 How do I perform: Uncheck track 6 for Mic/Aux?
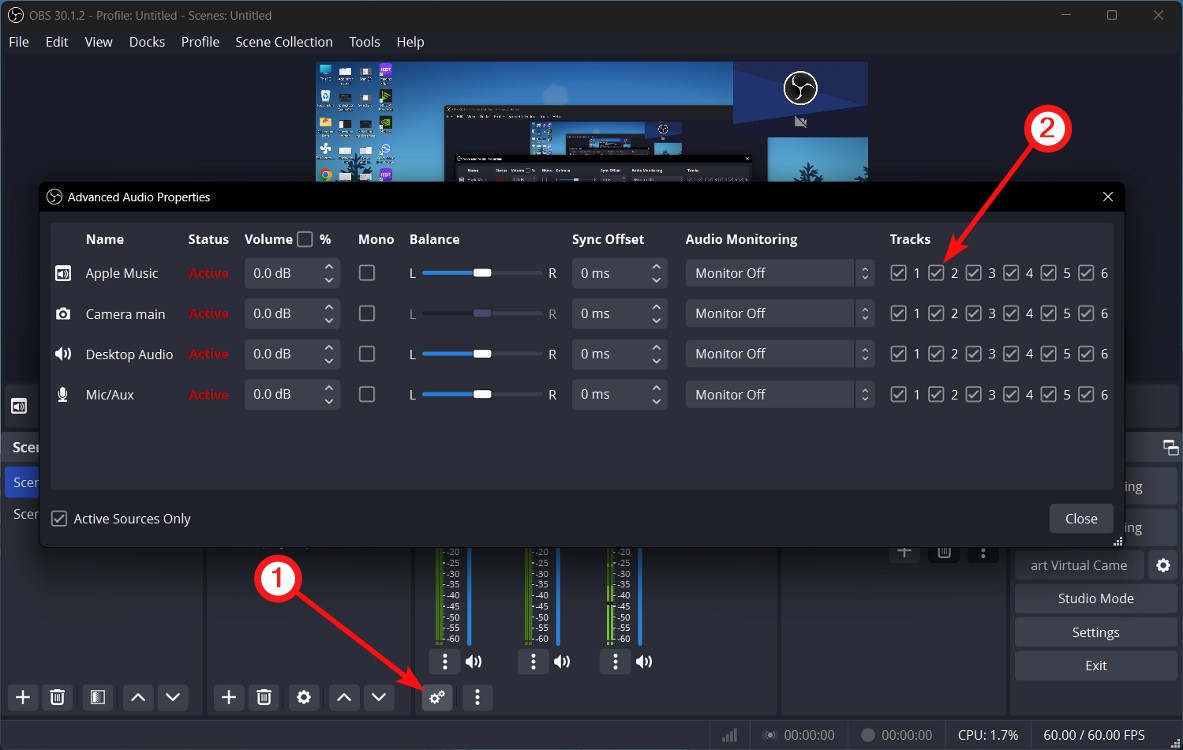tap(1086, 395)
